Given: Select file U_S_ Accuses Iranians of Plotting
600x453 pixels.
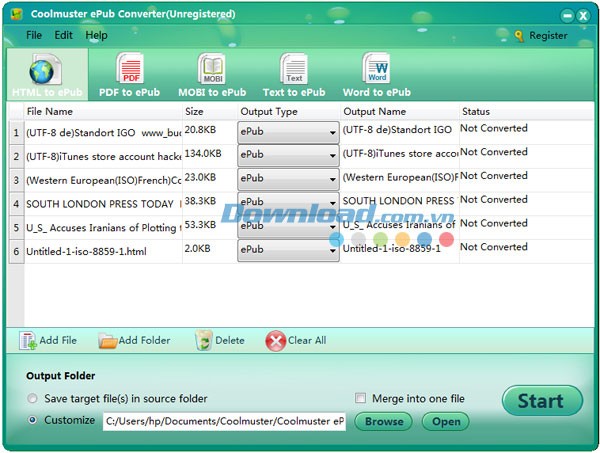Looking at the screenshot, I should click(104, 228).
